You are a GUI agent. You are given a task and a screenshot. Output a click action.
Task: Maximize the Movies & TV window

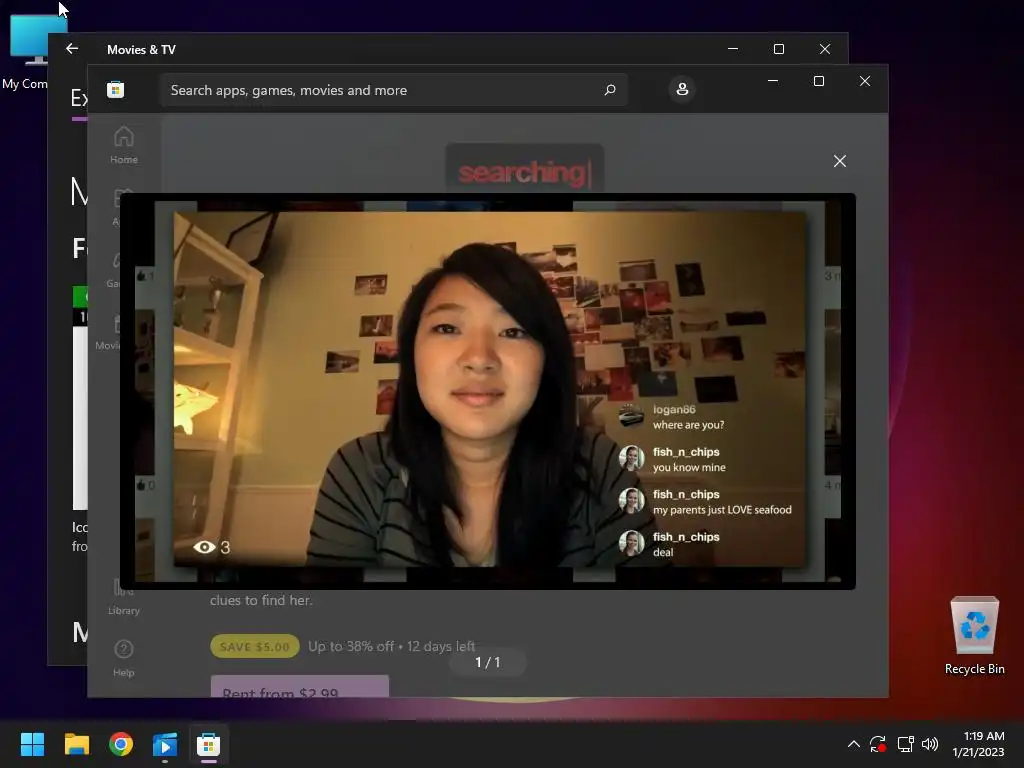(778, 49)
